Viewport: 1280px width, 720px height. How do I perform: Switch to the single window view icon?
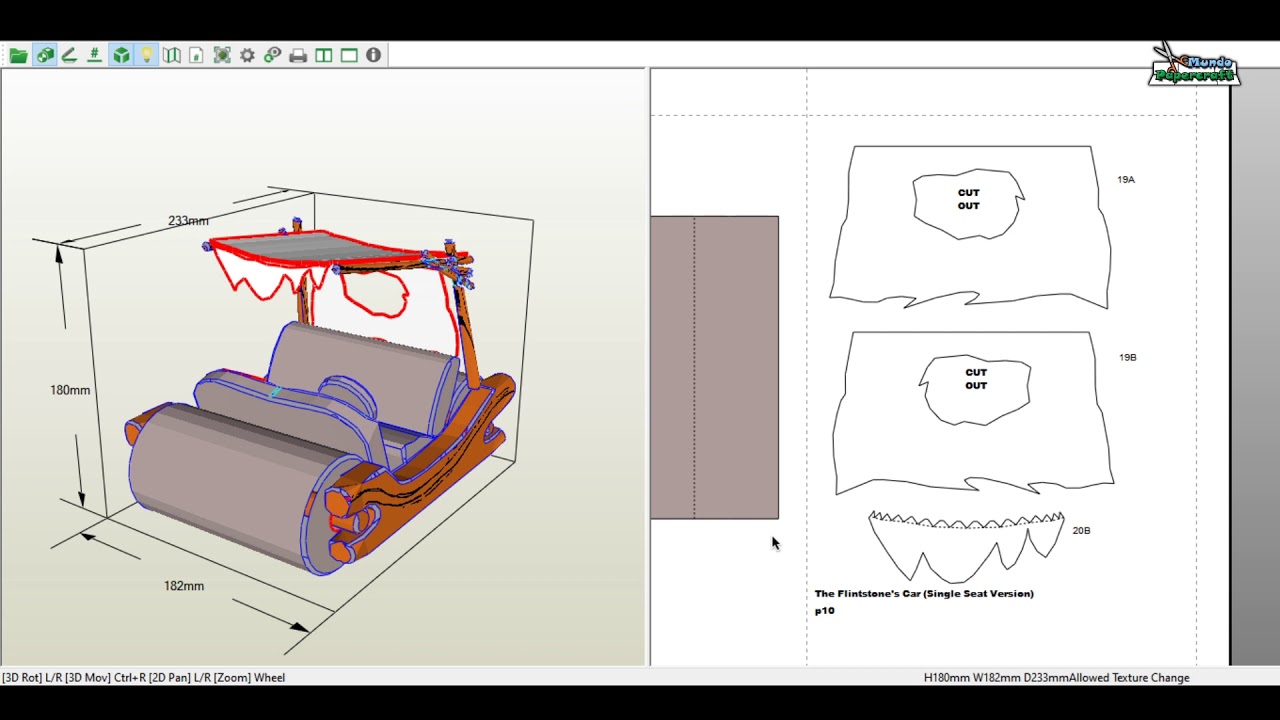349,55
